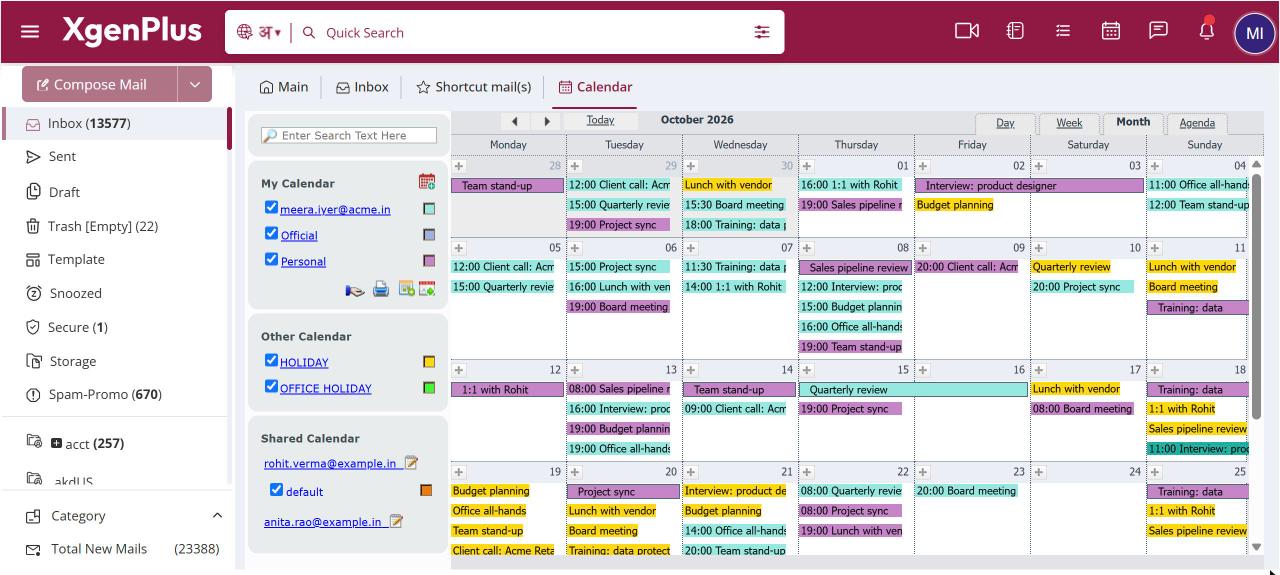Switch to the Inbox tab
The height and width of the screenshot is (575, 1280).
[x=362, y=87]
